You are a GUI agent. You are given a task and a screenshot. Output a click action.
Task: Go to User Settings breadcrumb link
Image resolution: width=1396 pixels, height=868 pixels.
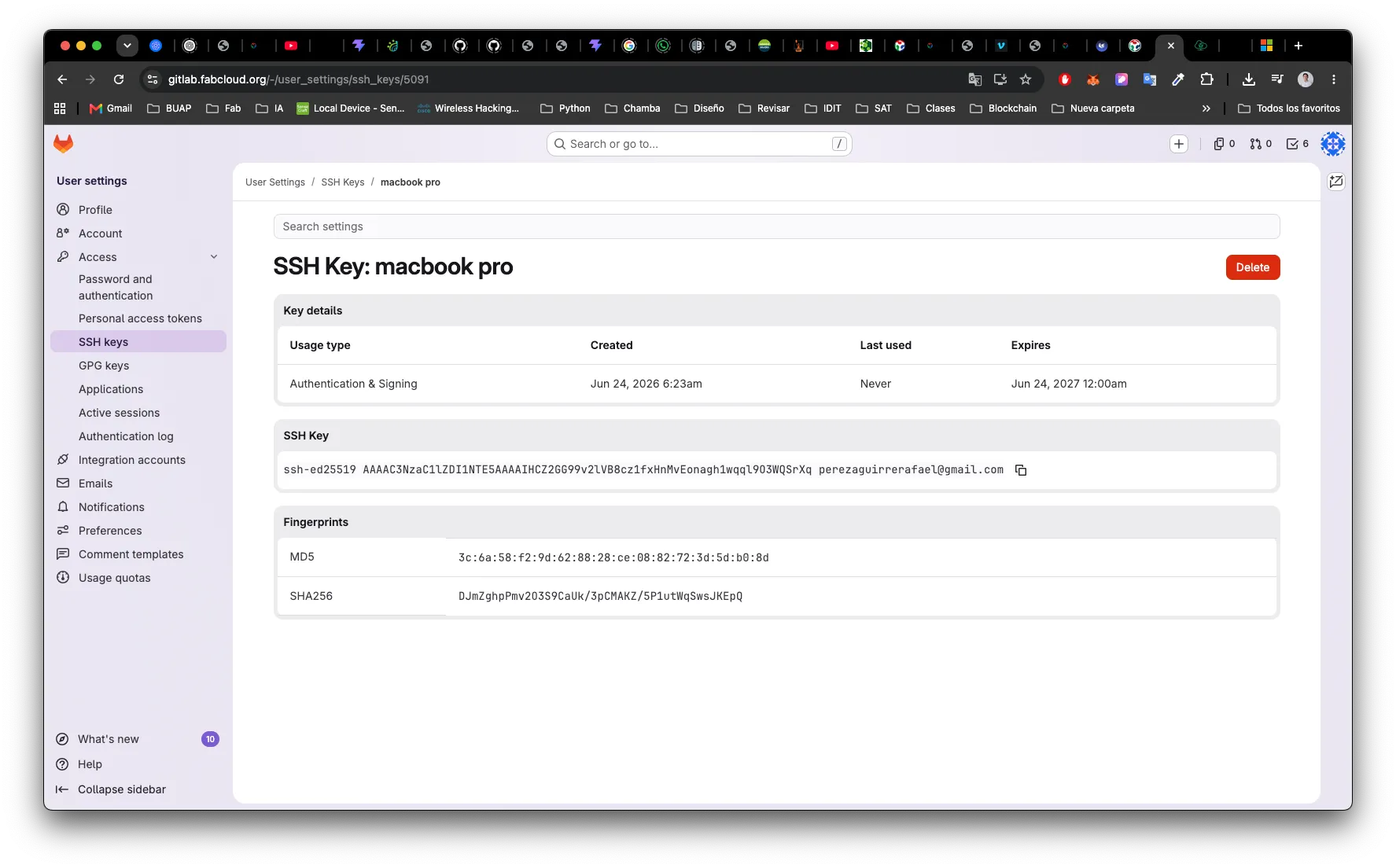[x=274, y=182]
